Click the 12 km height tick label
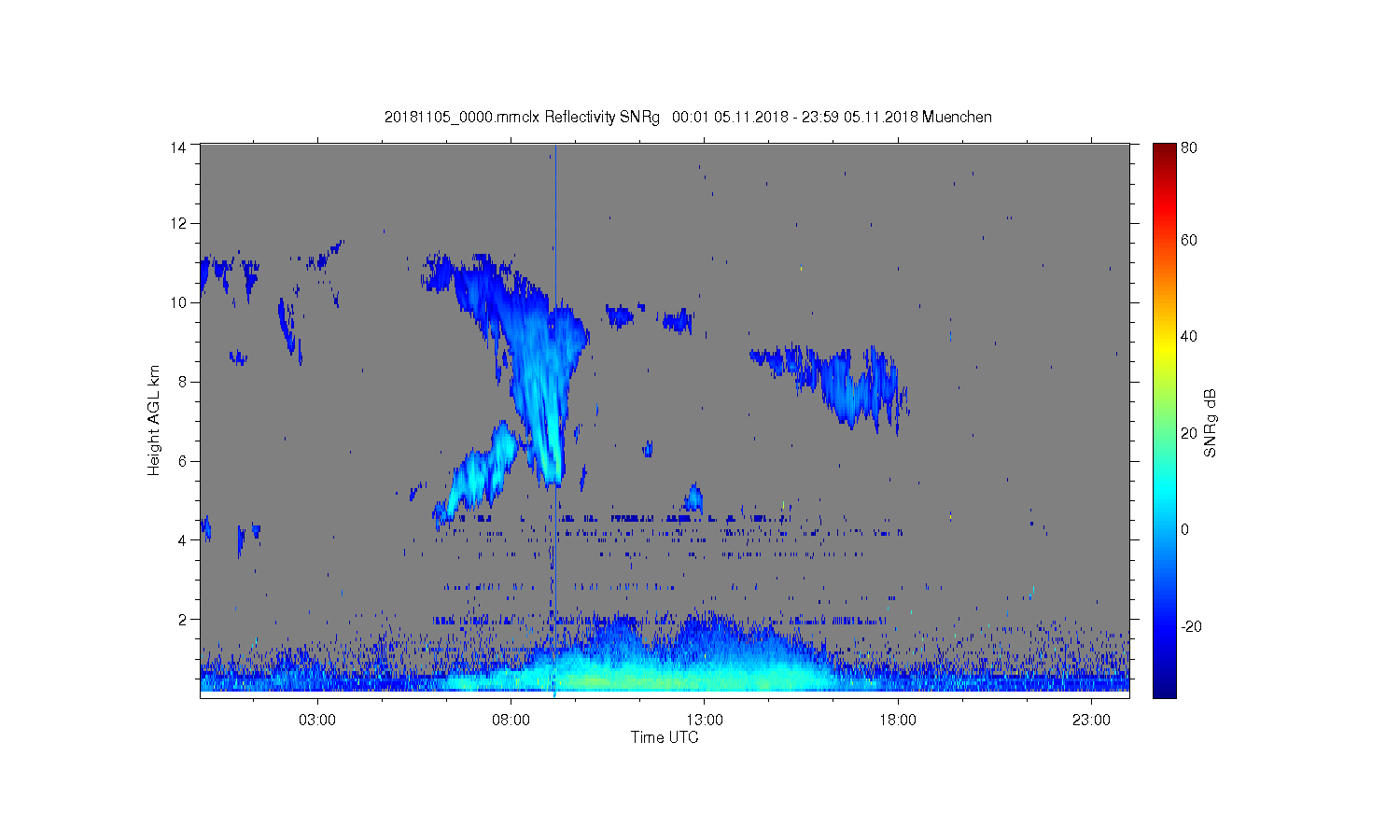 click(x=178, y=223)
